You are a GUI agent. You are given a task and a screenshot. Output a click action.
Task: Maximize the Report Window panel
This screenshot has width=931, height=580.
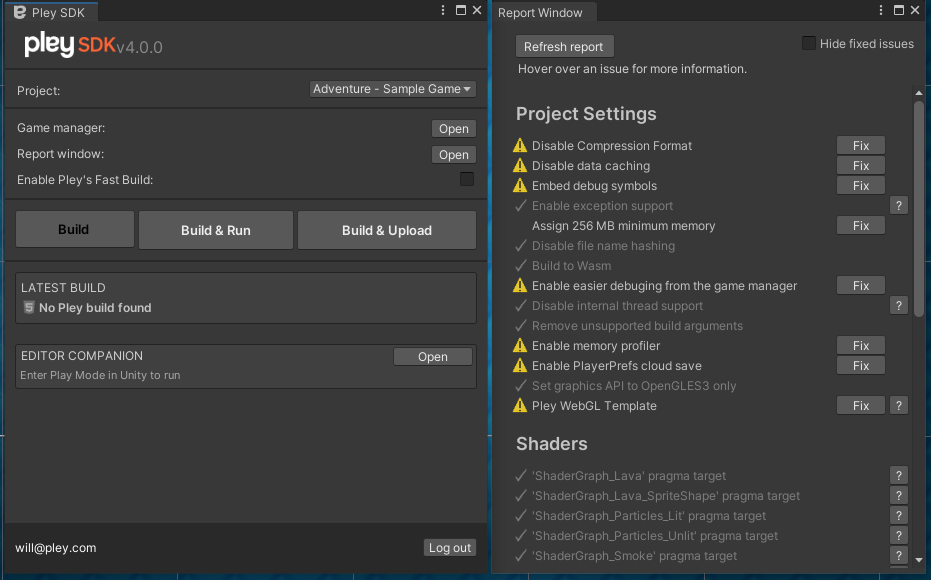pyautogui.click(x=899, y=10)
